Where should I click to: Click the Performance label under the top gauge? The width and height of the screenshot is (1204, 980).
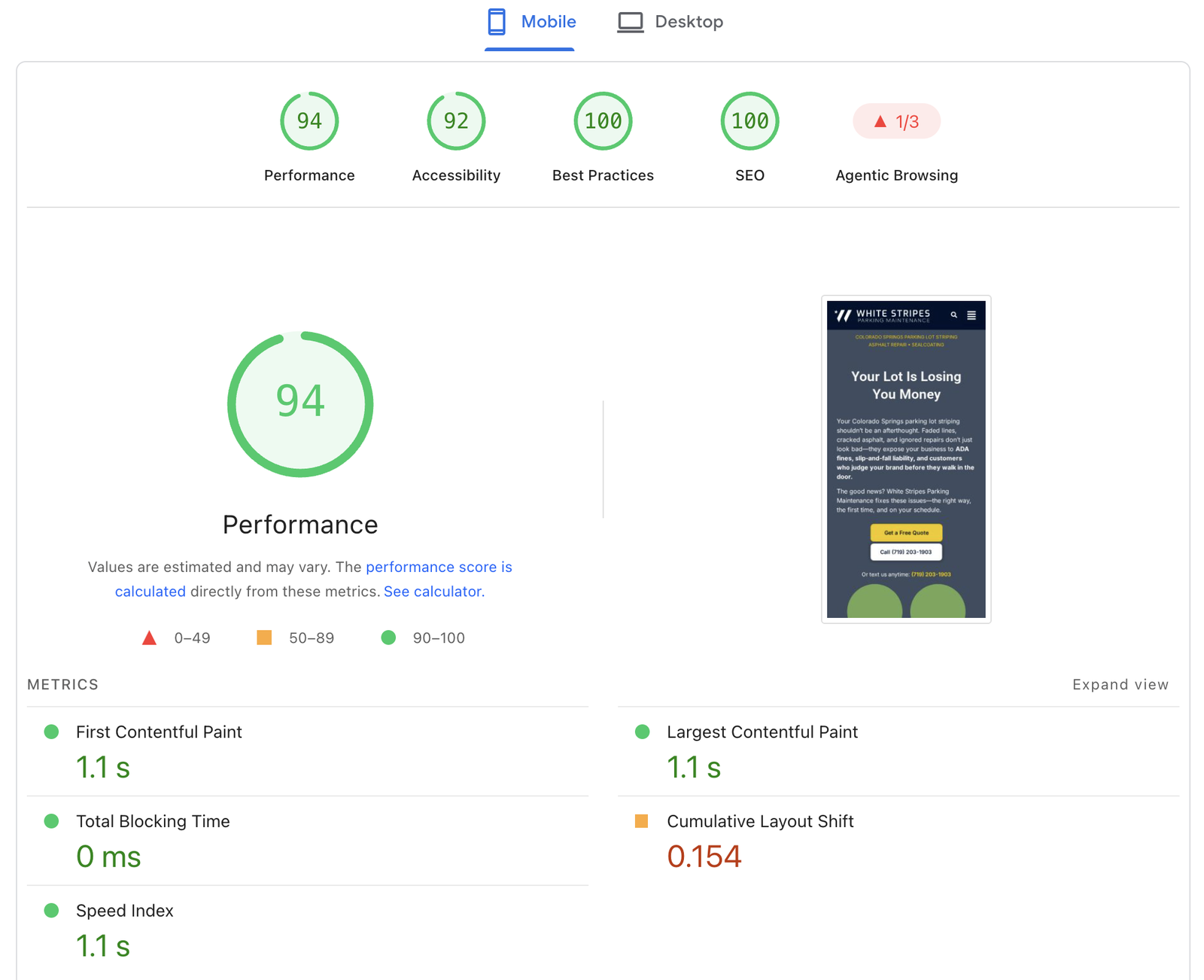309,175
